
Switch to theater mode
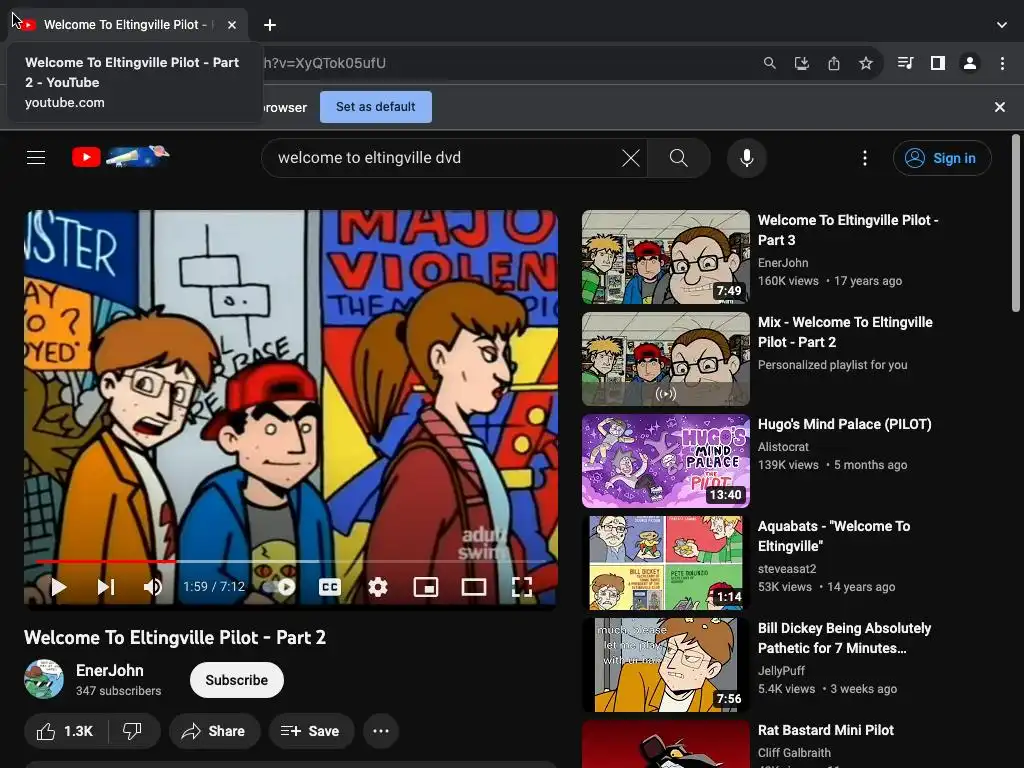point(473,587)
